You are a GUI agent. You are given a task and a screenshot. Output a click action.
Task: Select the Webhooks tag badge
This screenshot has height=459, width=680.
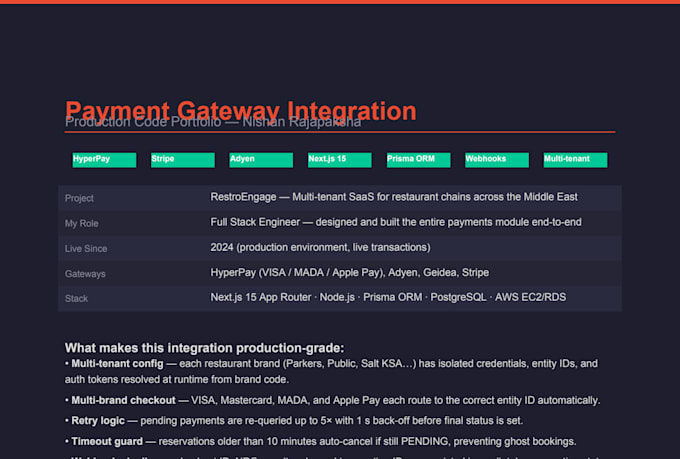coord(497,160)
